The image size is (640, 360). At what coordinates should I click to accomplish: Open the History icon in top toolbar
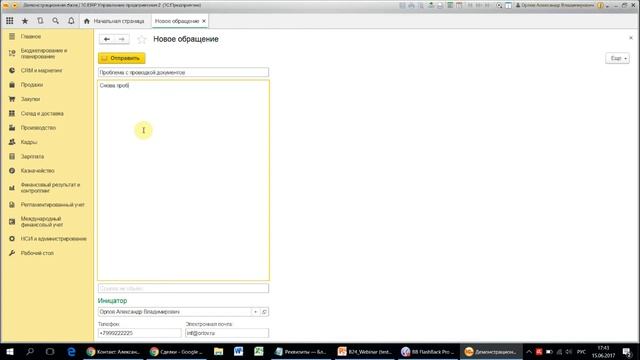[40, 21]
